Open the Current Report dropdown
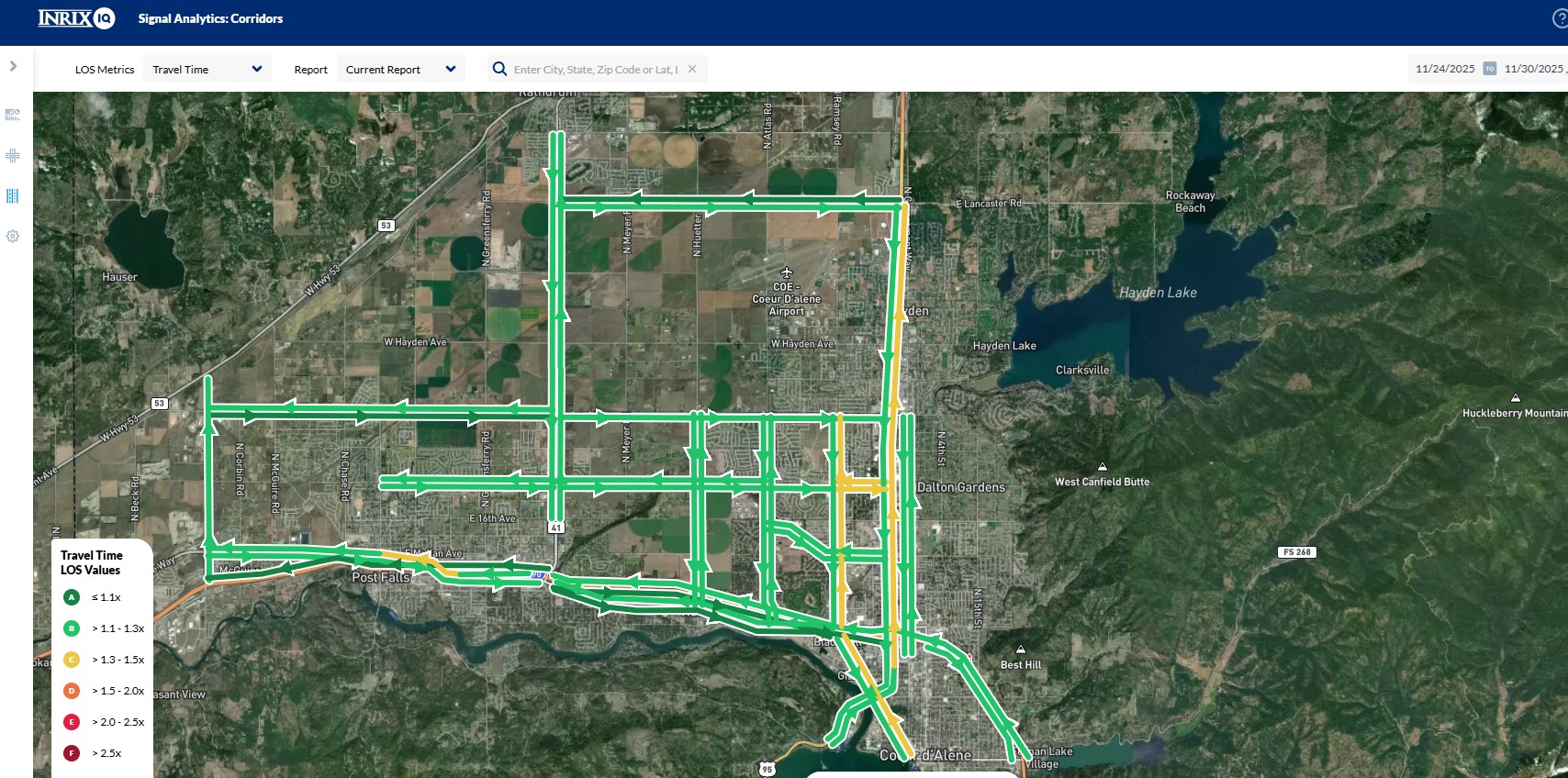1568x778 pixels. point(400,70)
